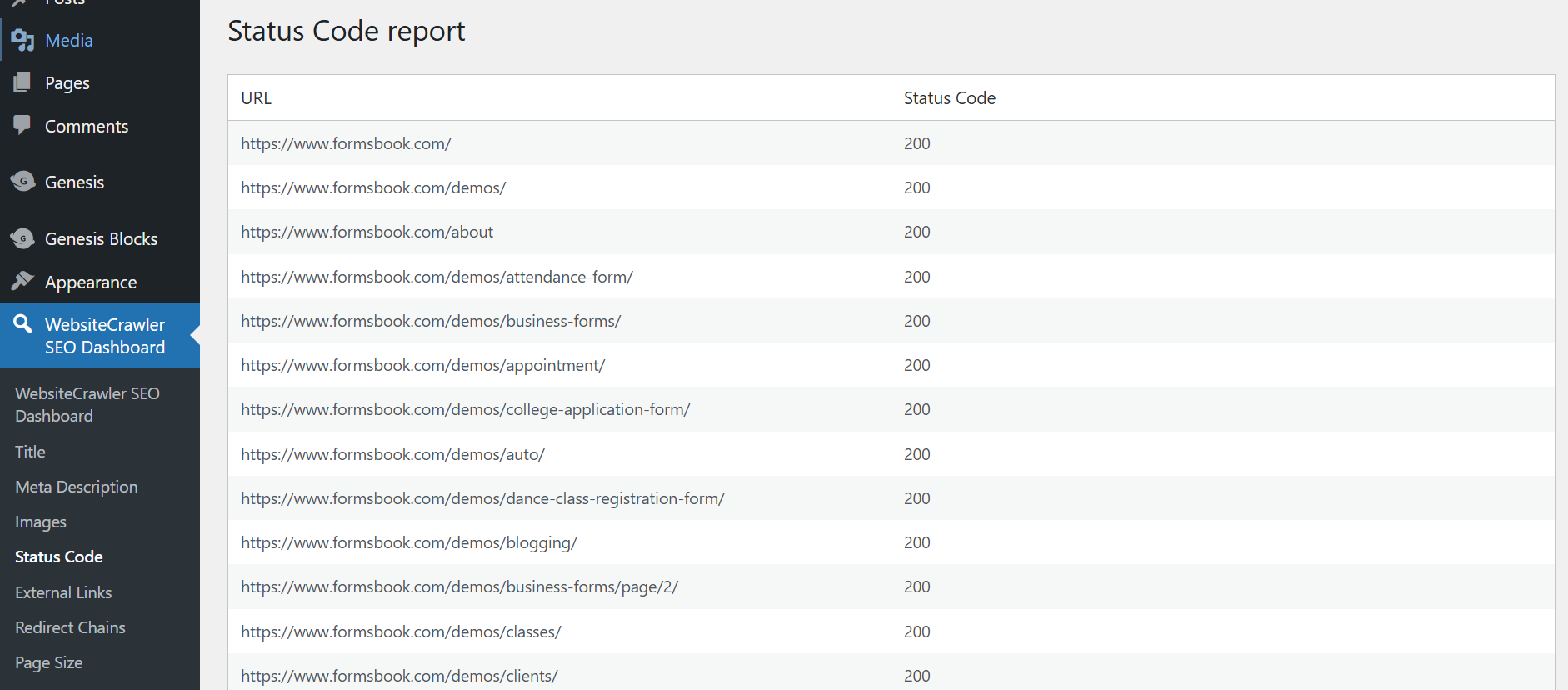Screen dimensions: 1568x690
Task: Click the Pages icon in sidebar
Action: pos(22,82)
